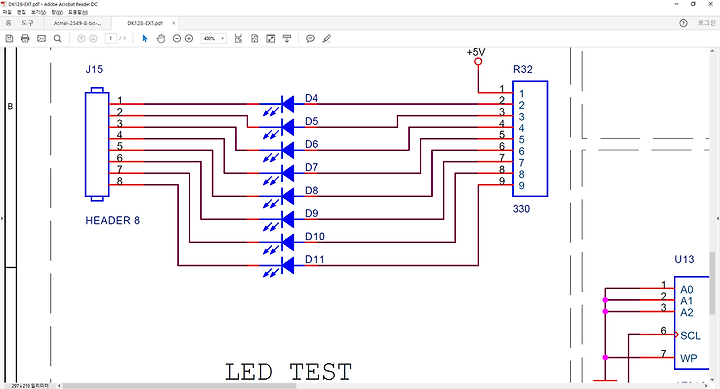Click the Print file icon
The image size is (720, 389).
pos(25,39)
